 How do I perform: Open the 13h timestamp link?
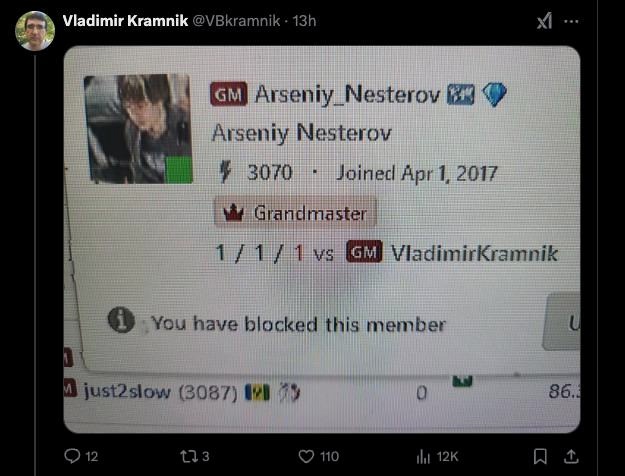[305, 20]
